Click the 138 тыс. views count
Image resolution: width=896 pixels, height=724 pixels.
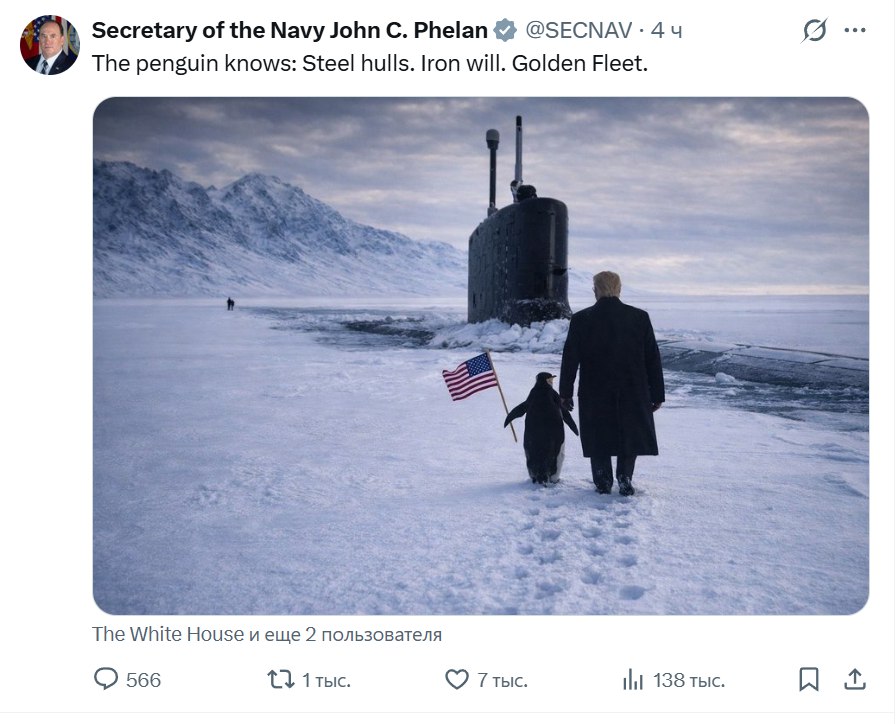click(x=688, y=681)
